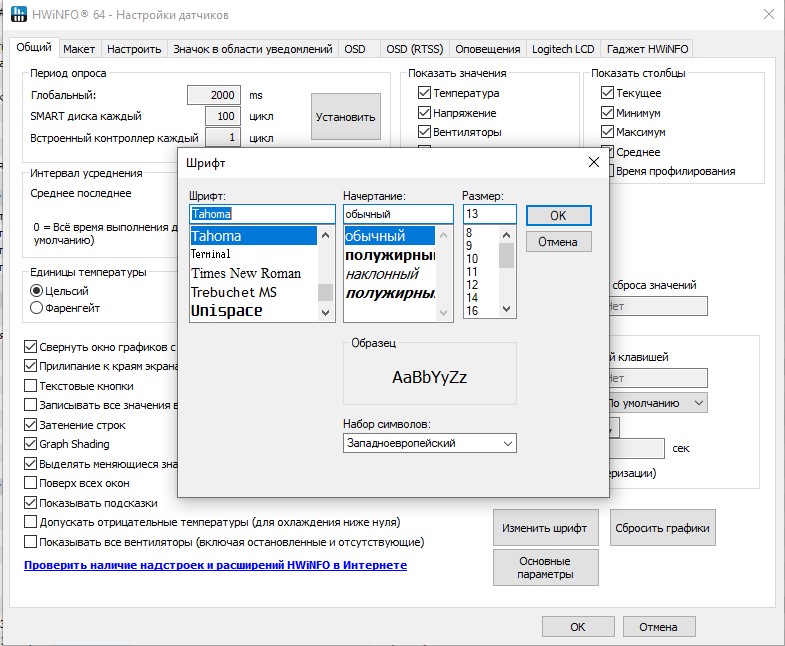This screenshot has height=646, width=785.
Task: Open the HWiNFO add-ons check link
Action: [215, 565]
